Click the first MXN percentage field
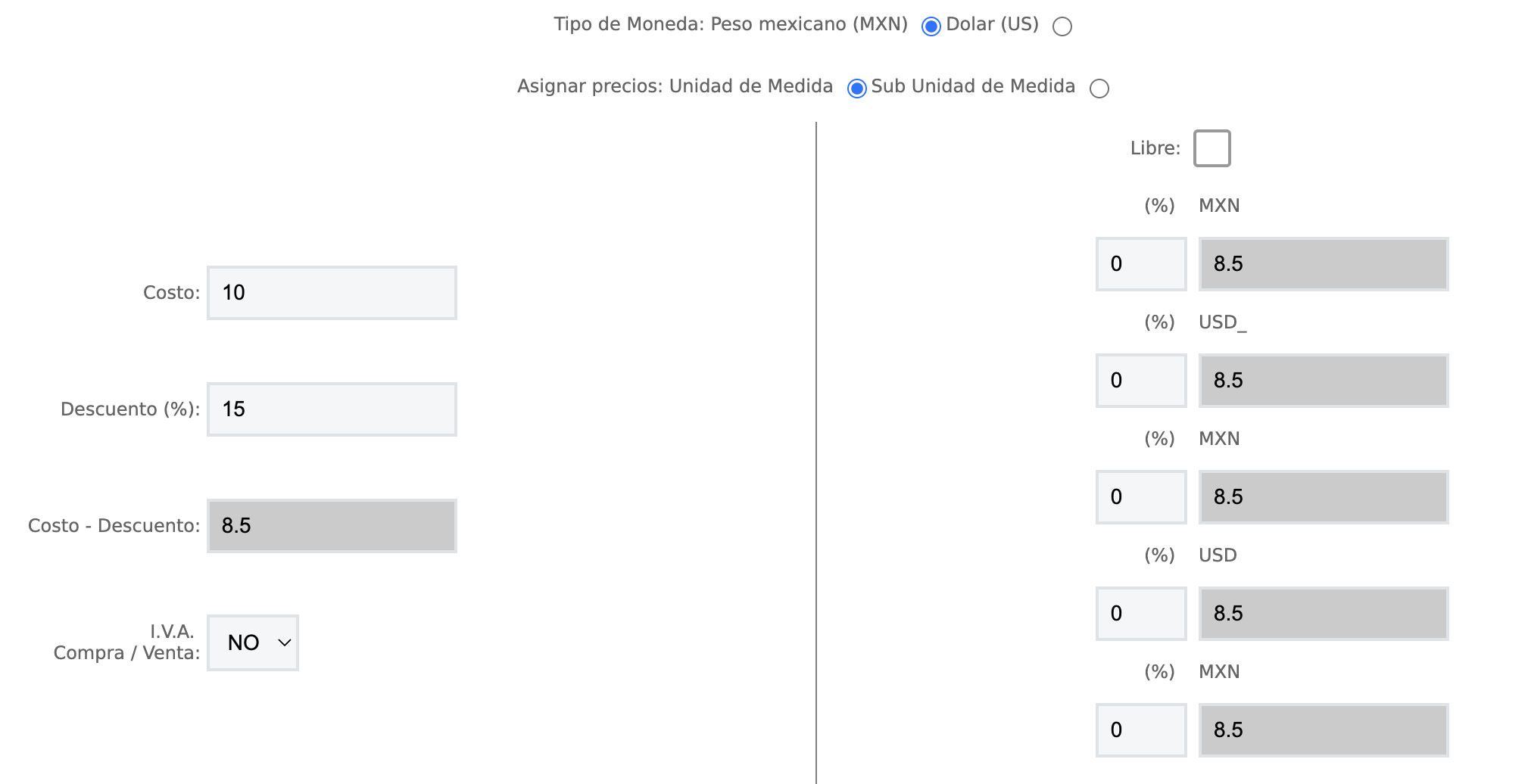This screenshot has height=784, width=1528. point(1140,264)
